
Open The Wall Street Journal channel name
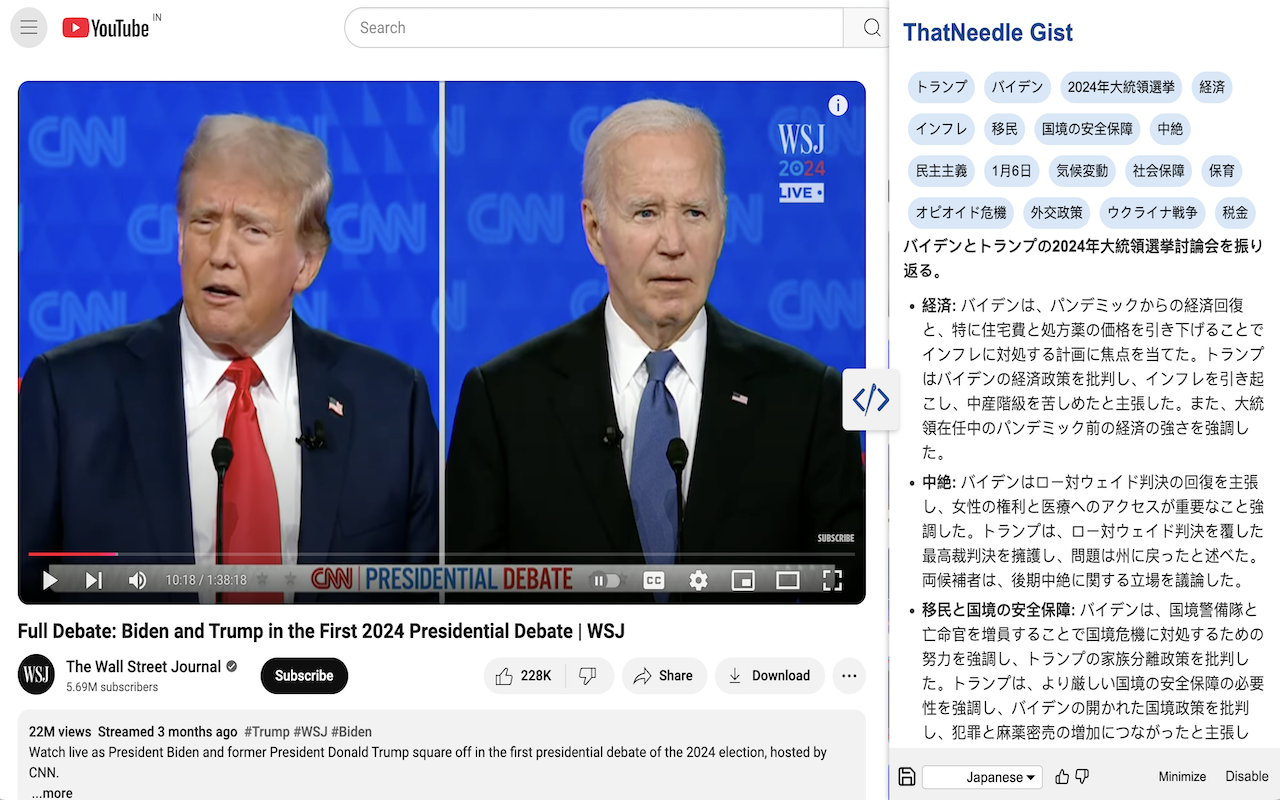pos(143,666)
